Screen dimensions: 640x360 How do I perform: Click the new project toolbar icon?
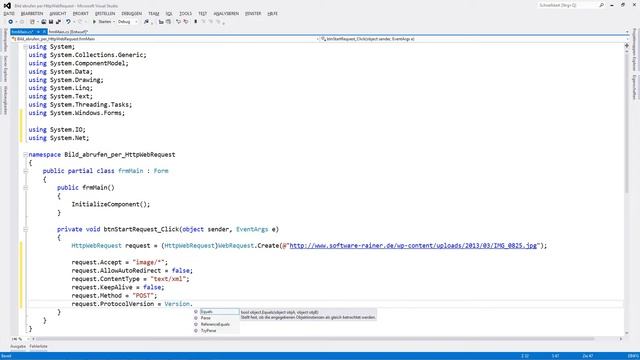tap(32, 22)
